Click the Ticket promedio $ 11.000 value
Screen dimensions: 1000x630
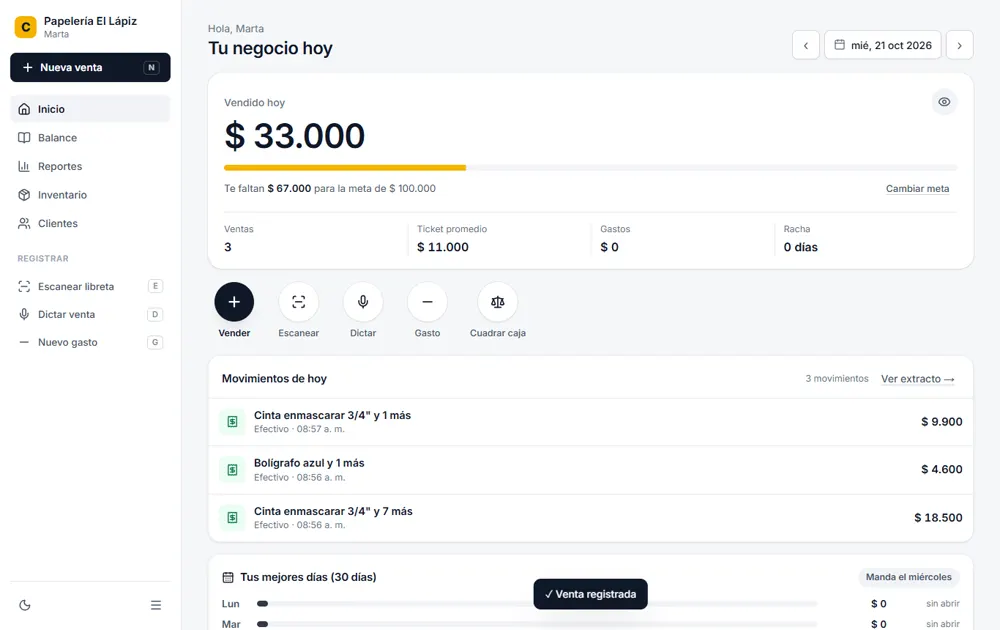443,247
